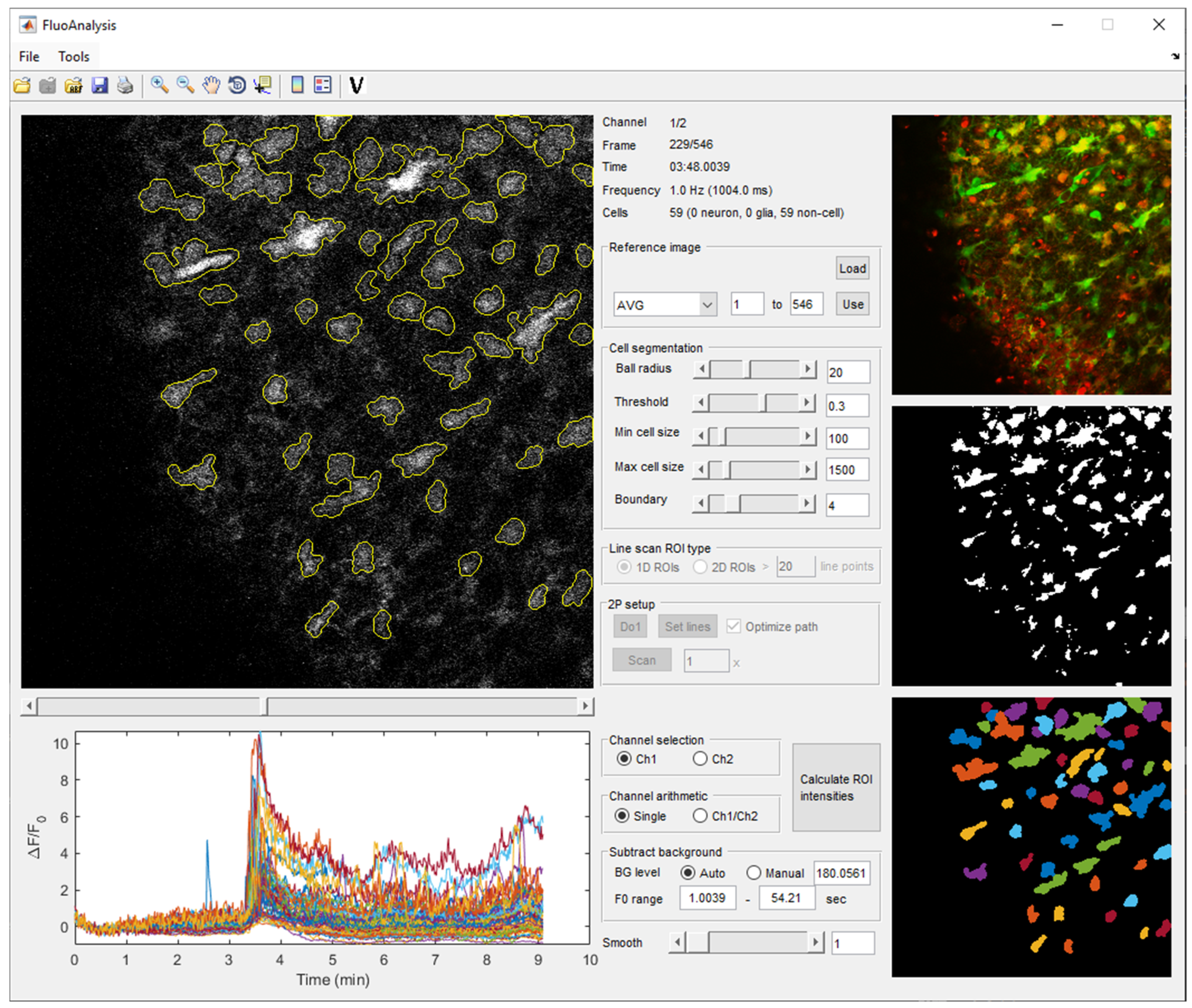This screenshot has height=1008, width=1192.
Task: Activate the Pan hand tool
Action: (x=211, y=86)
